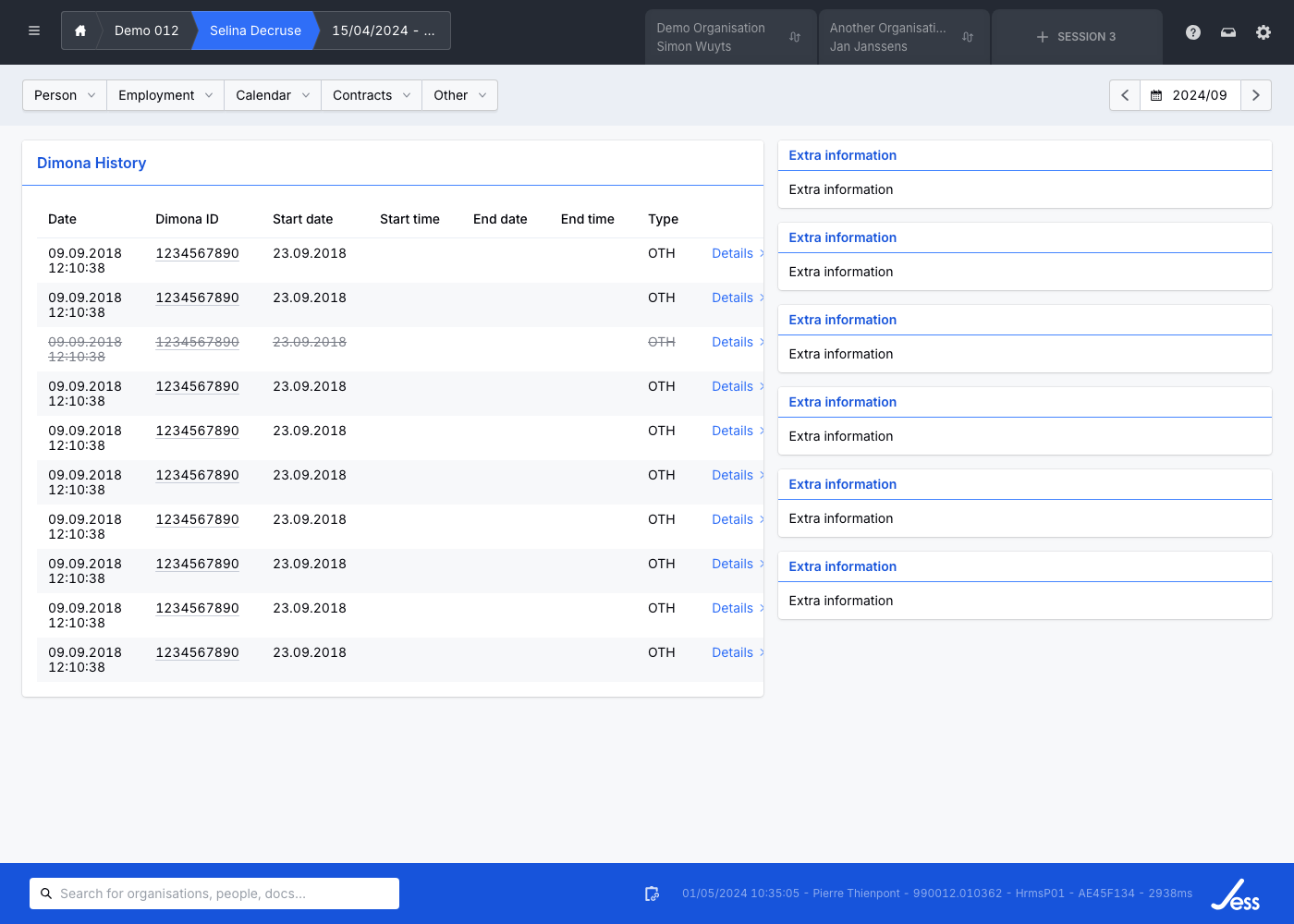
Task: Open the 2024/09 period picker
Action: point(1190,95)
